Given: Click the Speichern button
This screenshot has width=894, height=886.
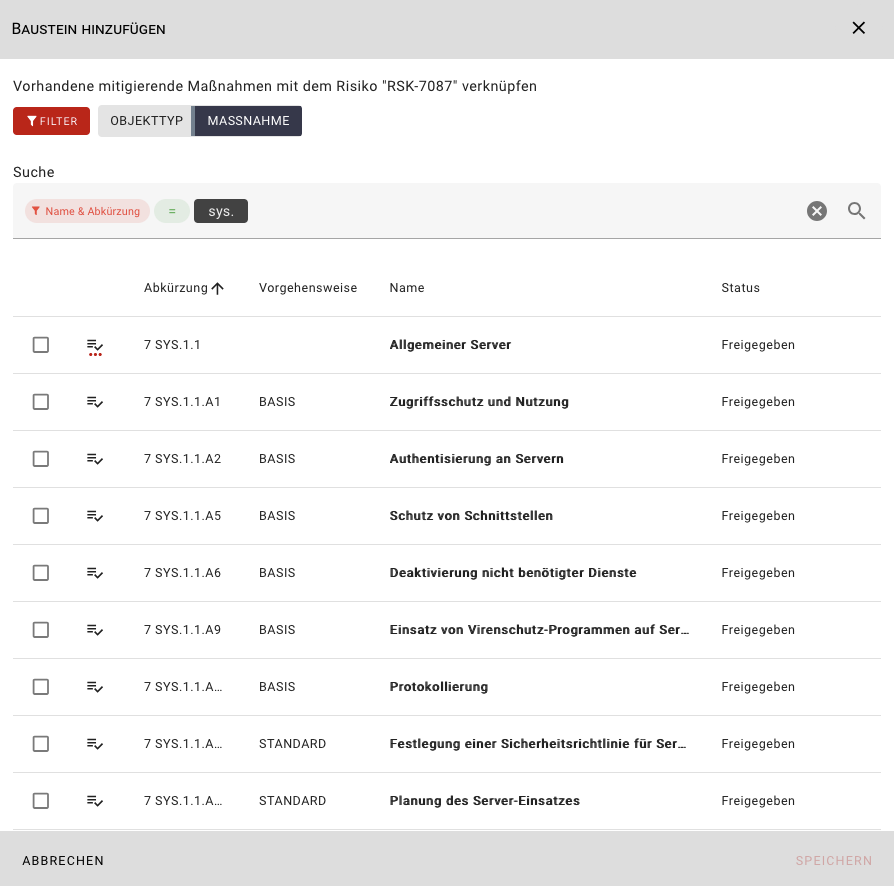Looking at the screenshot, I should coord(833,861).
